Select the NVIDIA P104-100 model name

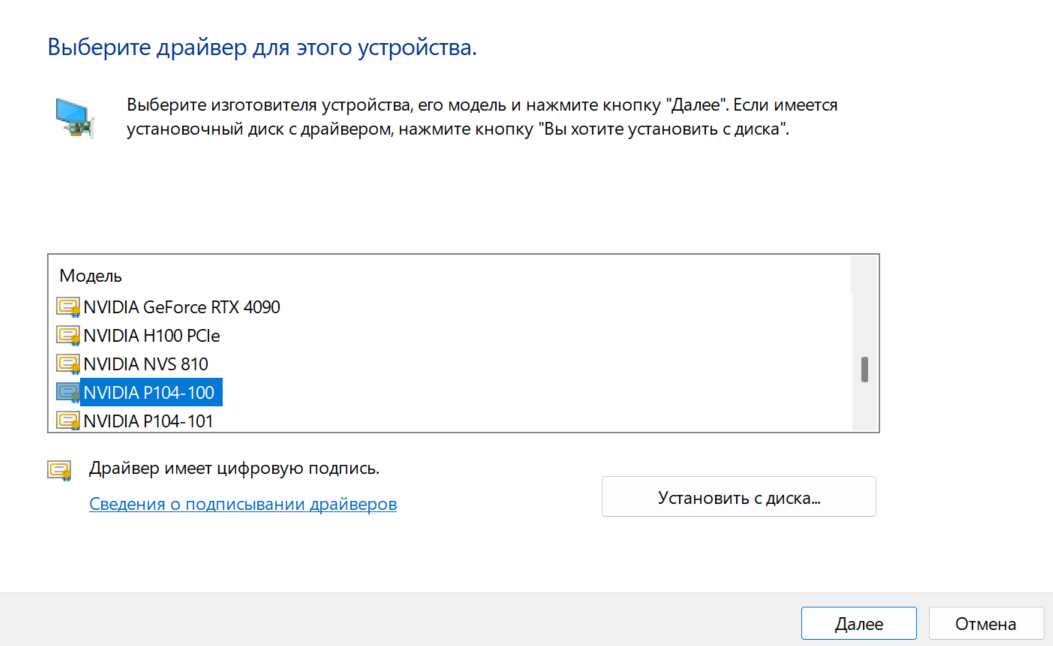point(148,392)
